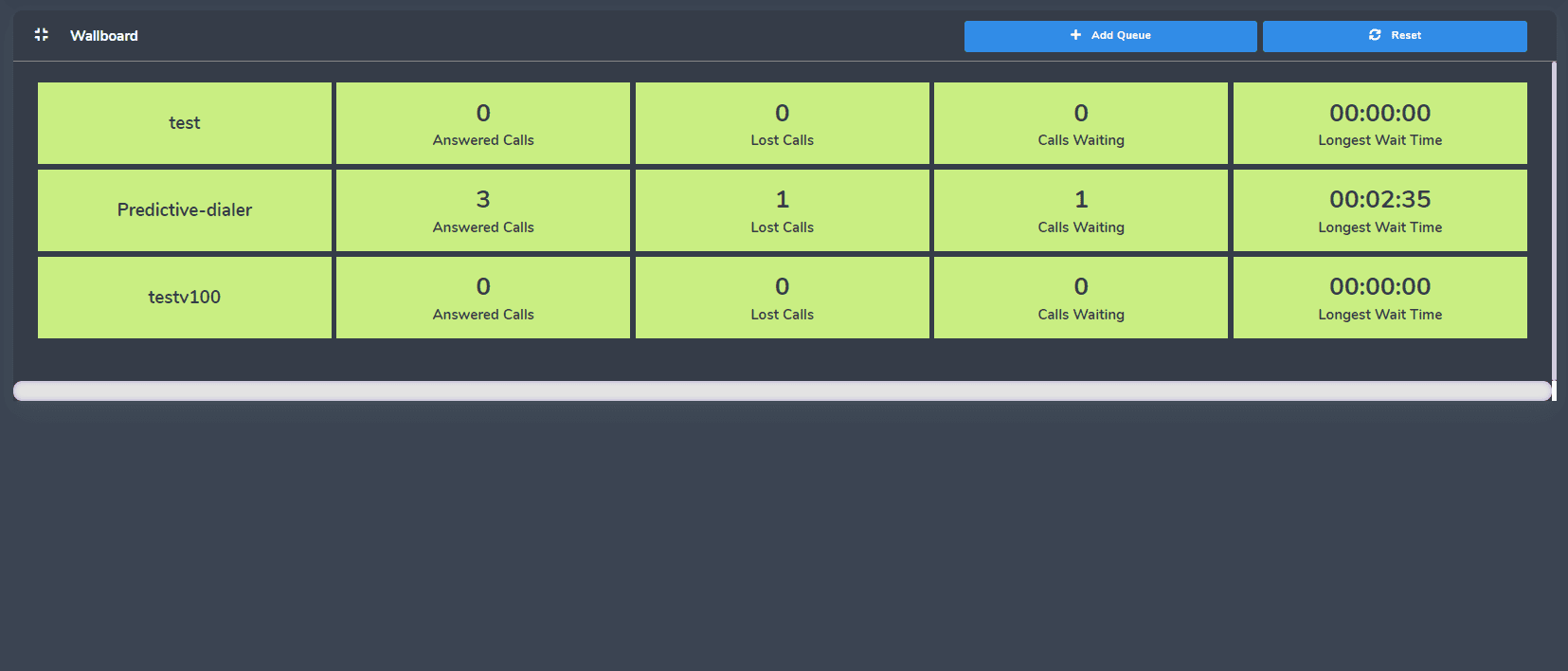Click Calls Waiting tile in testv100 row
Viewport: 1568px width, 671px height.
pos(1081,298)
